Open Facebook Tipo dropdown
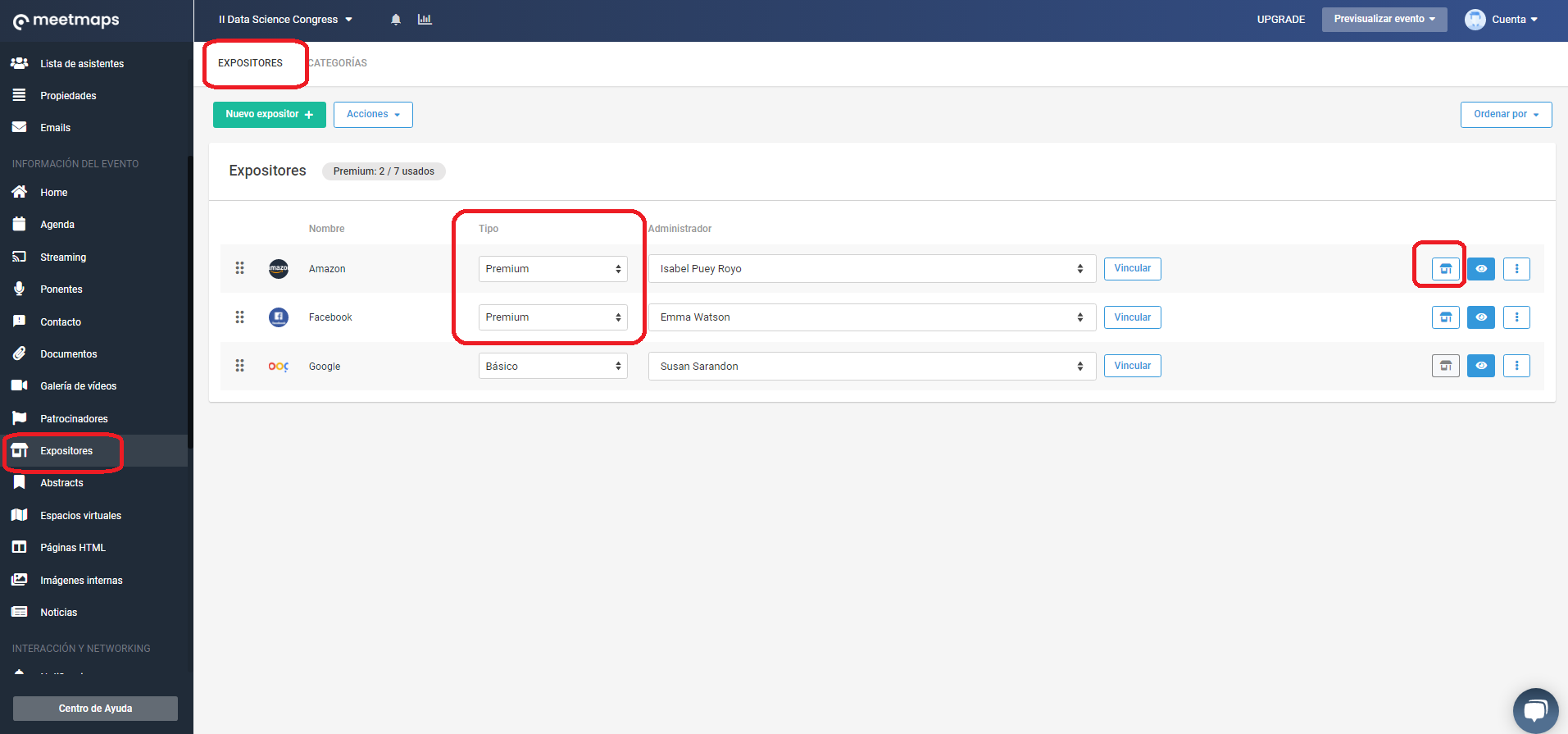This screenshot has width=1568, height=734. [x=552, y=317]
